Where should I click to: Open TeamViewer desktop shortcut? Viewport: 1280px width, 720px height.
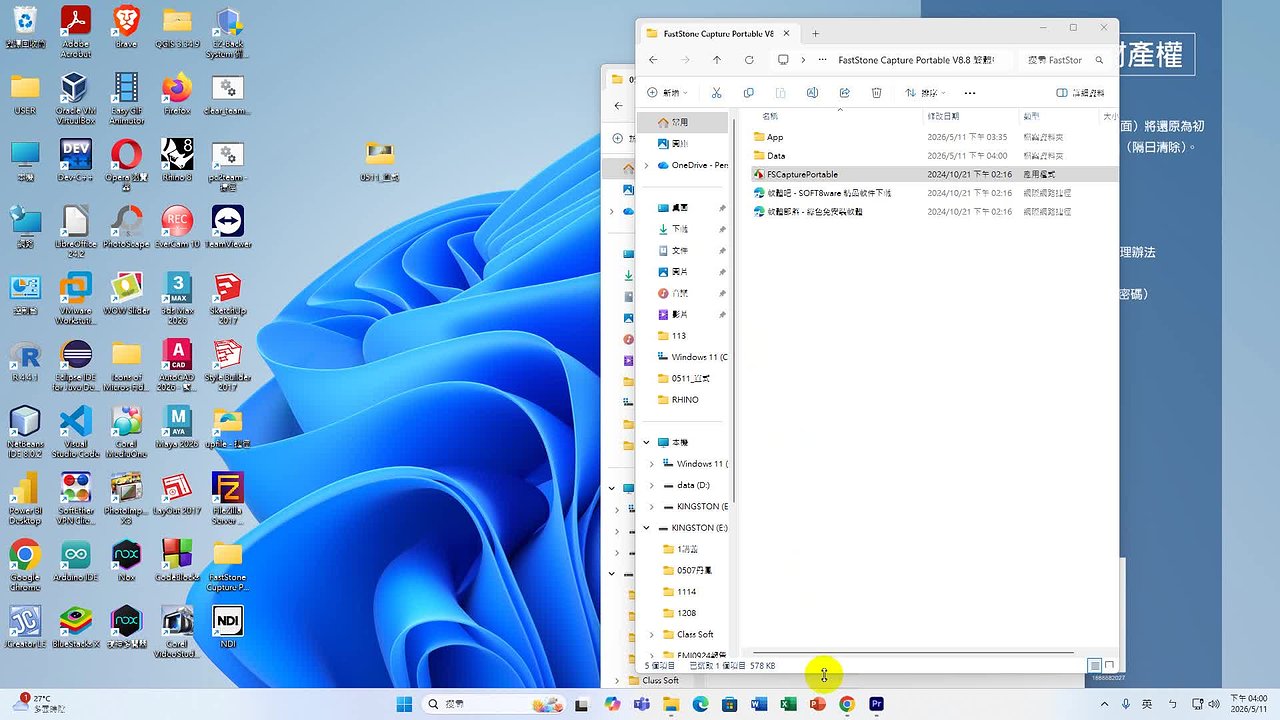pyautogui.click(x=228, y=228)
